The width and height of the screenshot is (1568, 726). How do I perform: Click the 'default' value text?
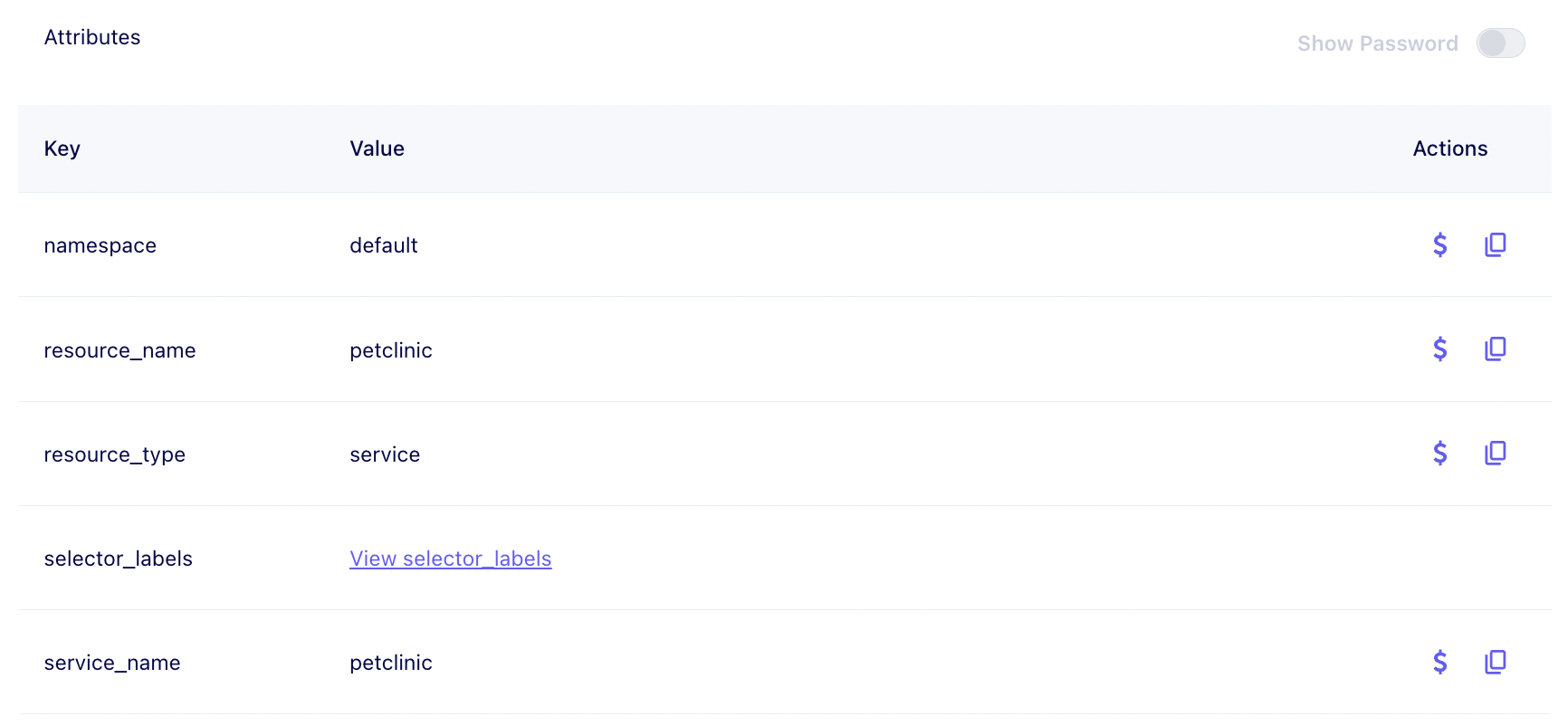pyautogui.click(x=384, y=245)
